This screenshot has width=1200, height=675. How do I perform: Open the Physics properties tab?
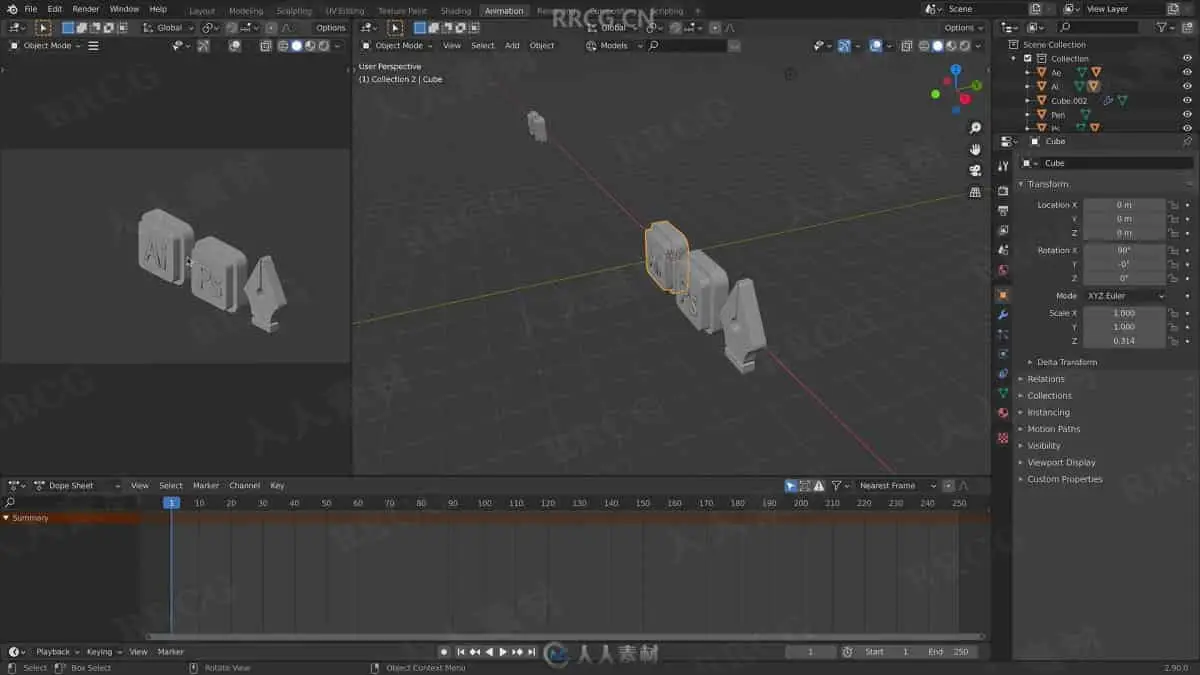pos(1003,354)
